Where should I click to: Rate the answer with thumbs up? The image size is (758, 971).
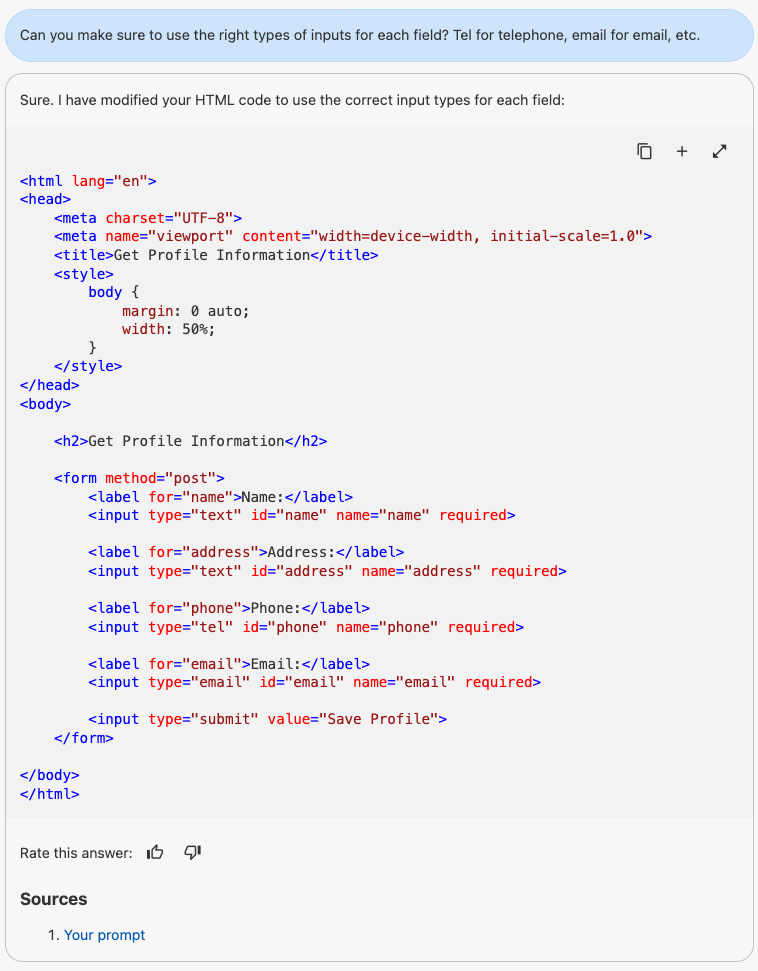(x=155, y=853)
